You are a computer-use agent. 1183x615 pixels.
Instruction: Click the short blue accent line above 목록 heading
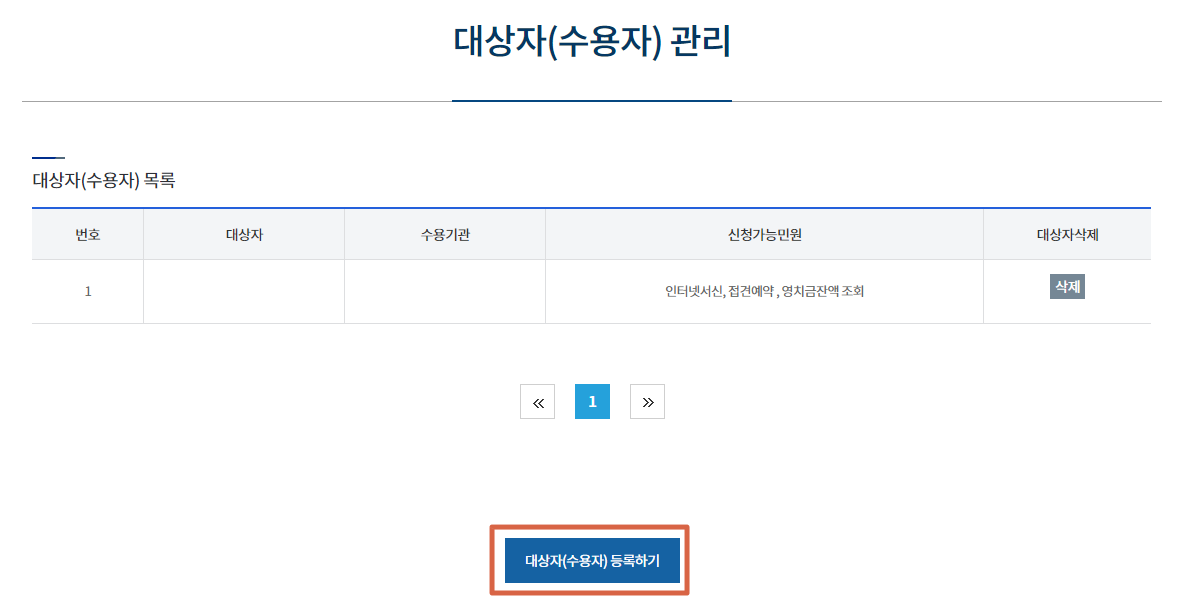click(x=48, y=158)
